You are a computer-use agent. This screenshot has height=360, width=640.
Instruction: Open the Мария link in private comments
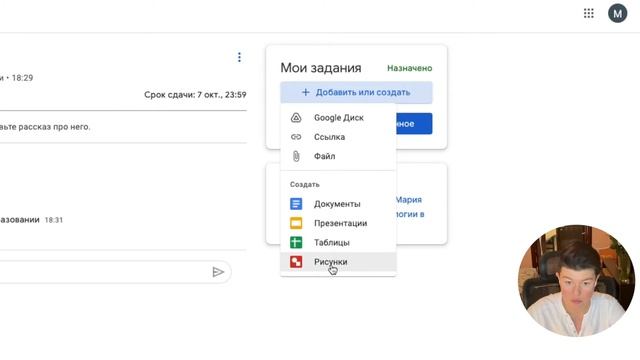(x=409, y=200)
